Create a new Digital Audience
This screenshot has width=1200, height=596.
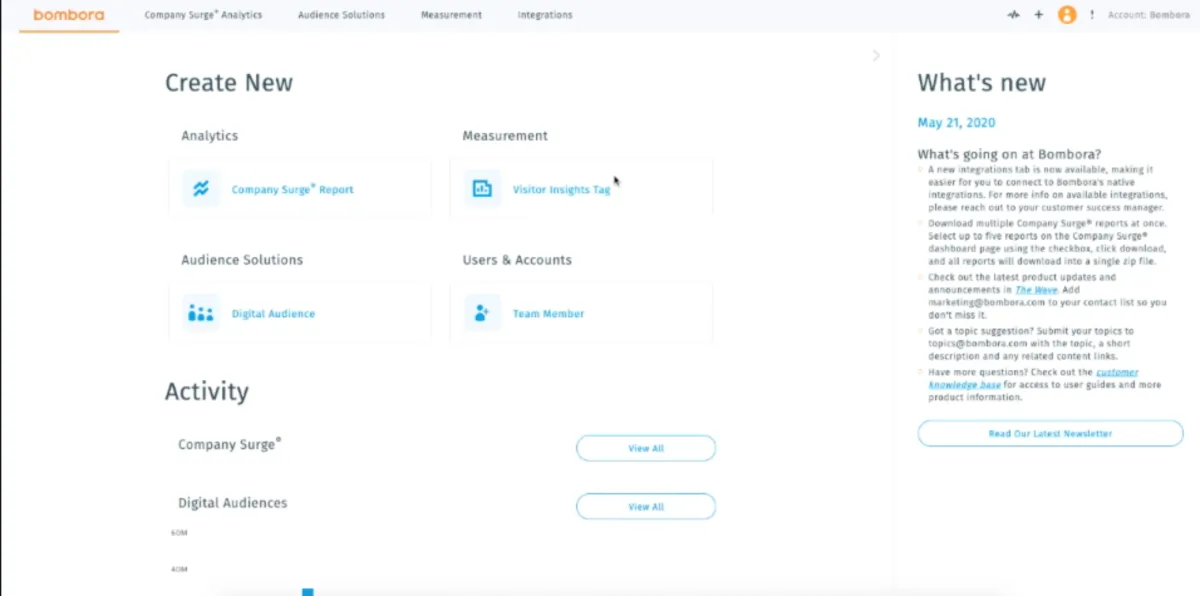tap(273, 314)
